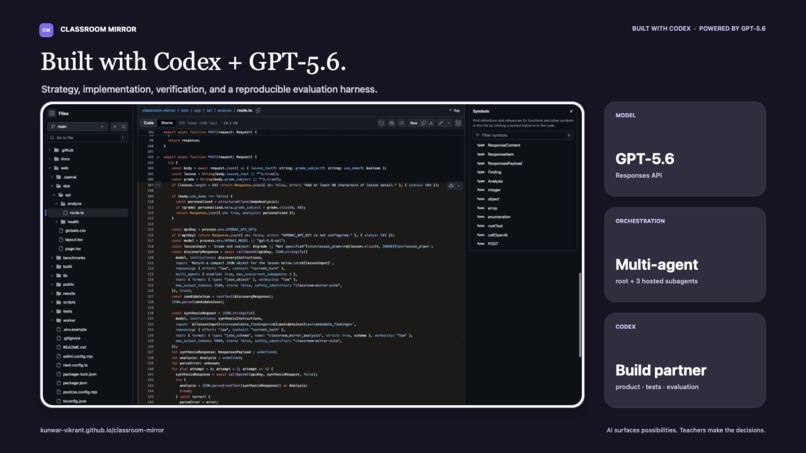Collapse the analyze folder
The width and height of the screenshot is (806, 453).
[x=57, y=204]
